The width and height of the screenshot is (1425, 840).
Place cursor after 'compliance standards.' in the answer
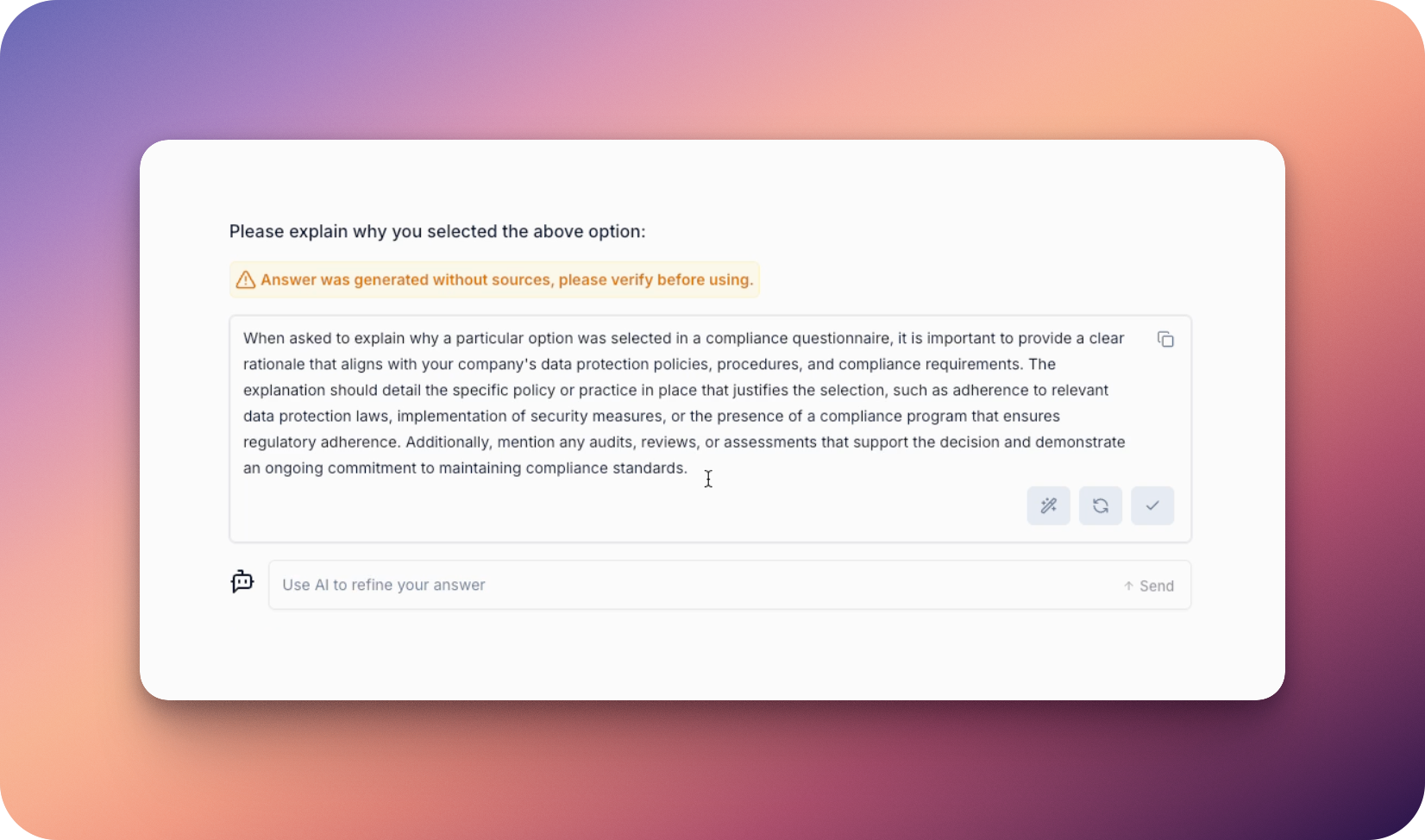(x=689, y=468)
